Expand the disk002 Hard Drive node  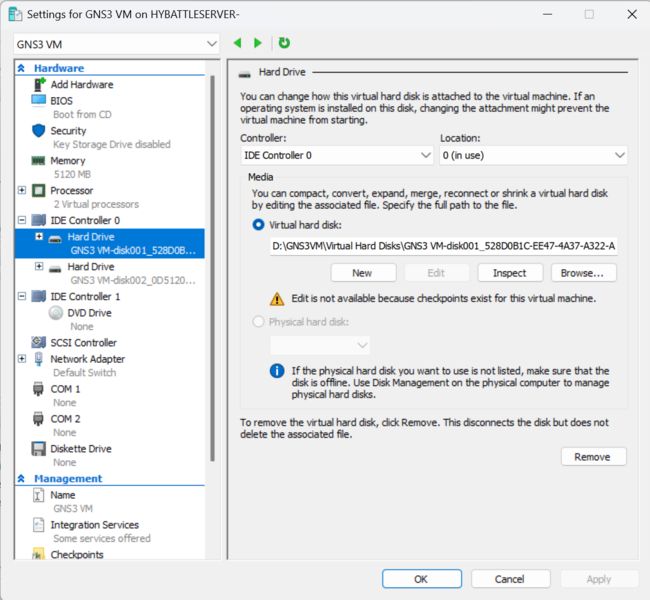(39, 266)
